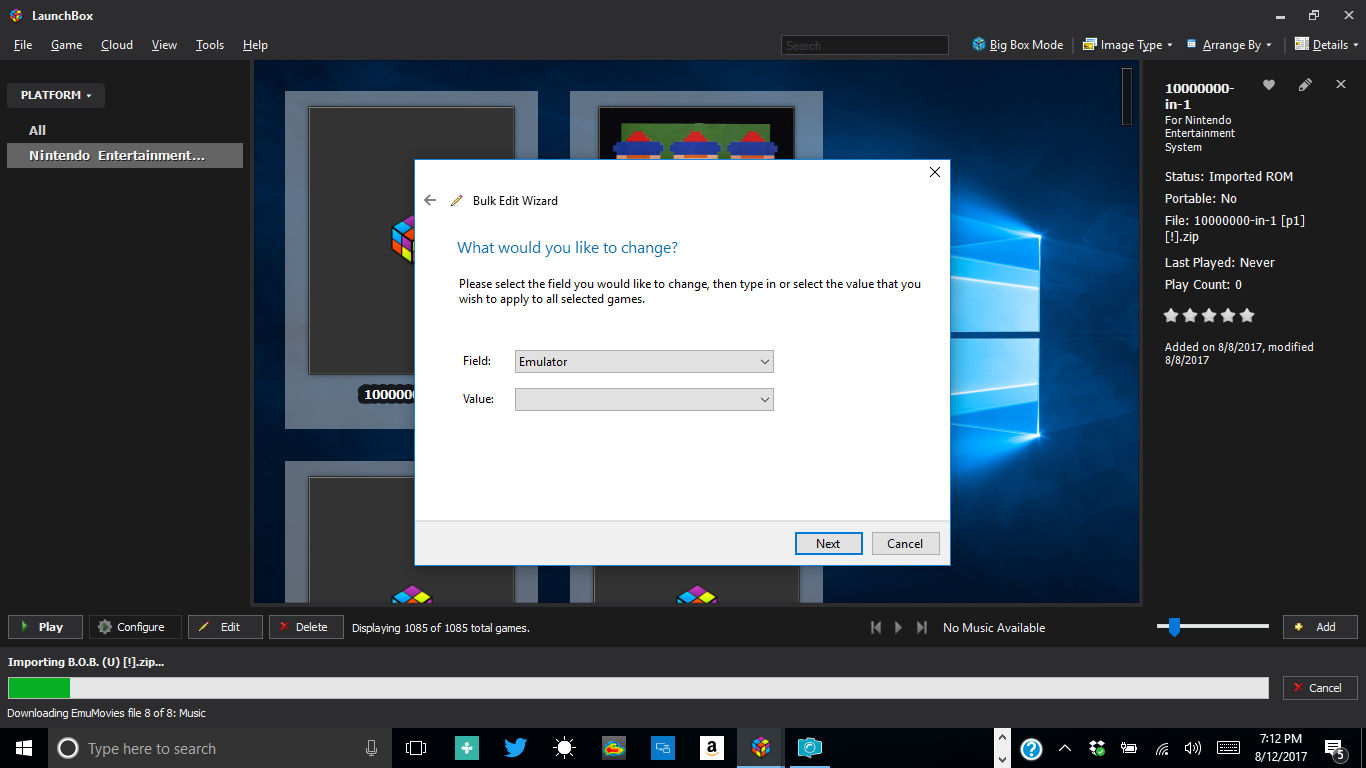
Task: Click the import progress bar
Action: tap(638, 688)
